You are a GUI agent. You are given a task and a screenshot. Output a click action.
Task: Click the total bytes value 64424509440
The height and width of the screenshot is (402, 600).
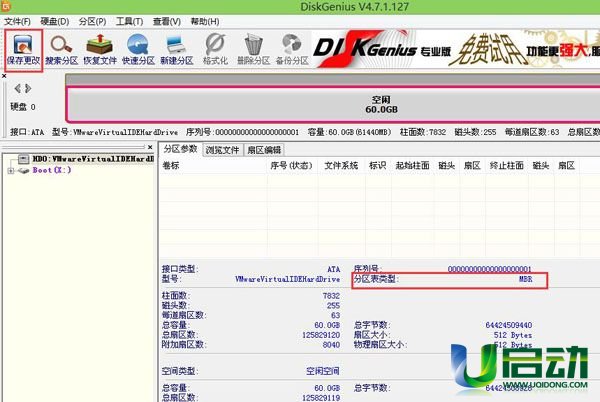(x=509, y=325)
